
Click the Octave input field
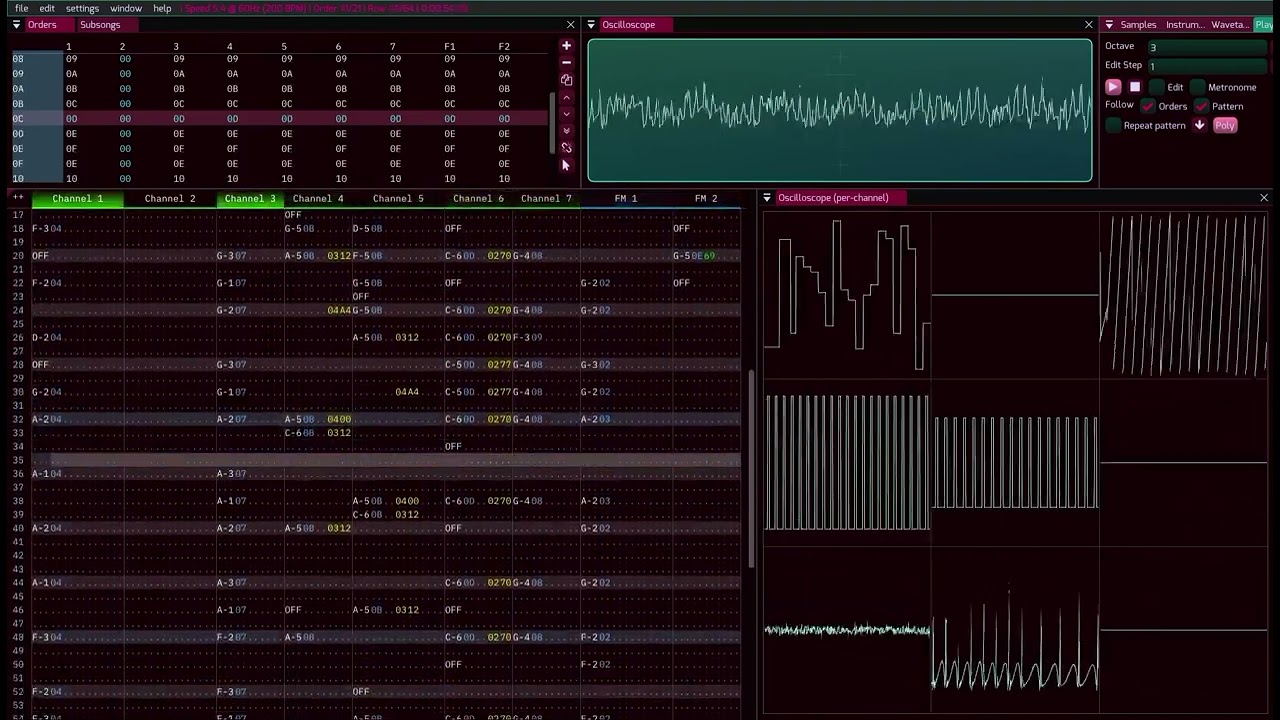click(x=1207, y=47)
